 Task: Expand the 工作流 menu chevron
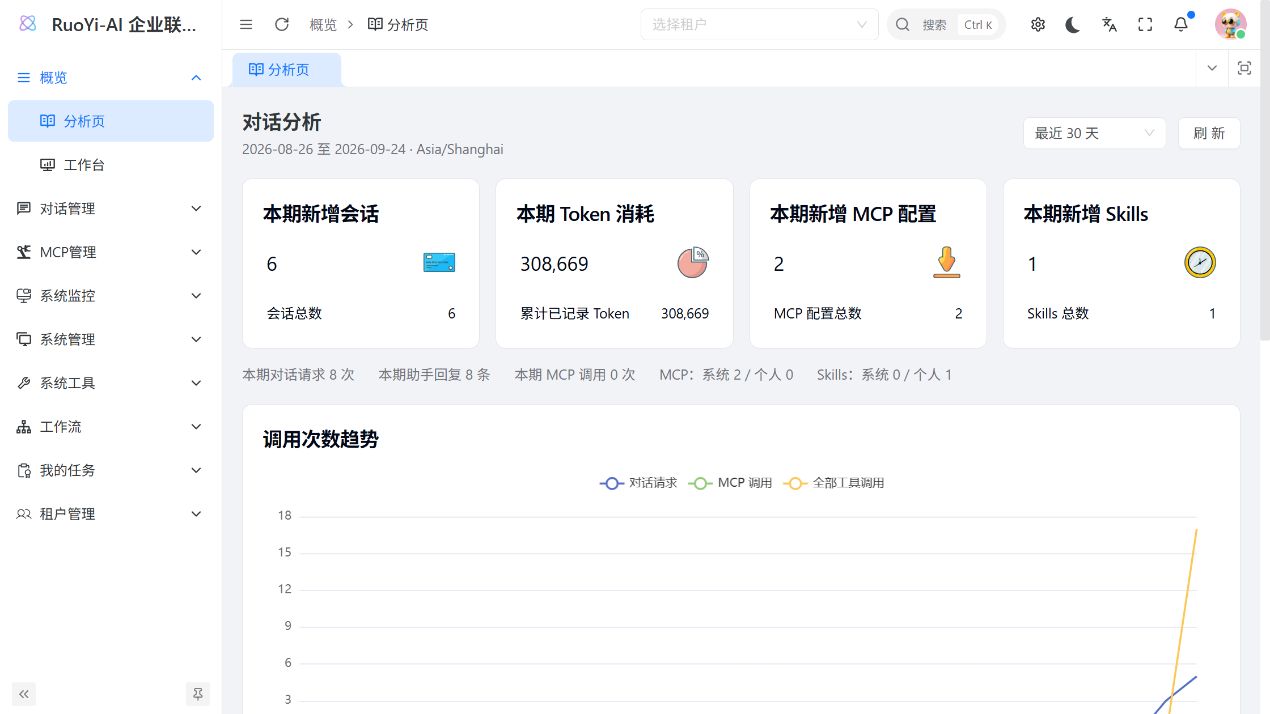(196, 427)
